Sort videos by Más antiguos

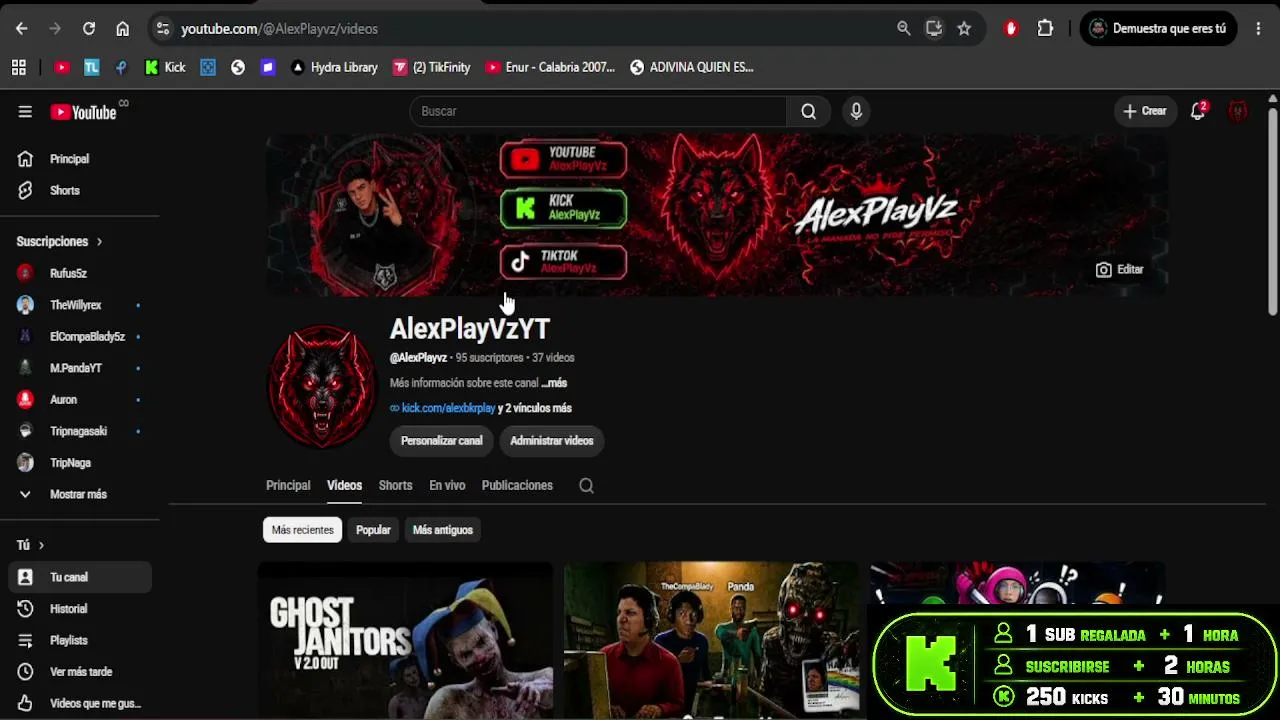click(443, 530)
